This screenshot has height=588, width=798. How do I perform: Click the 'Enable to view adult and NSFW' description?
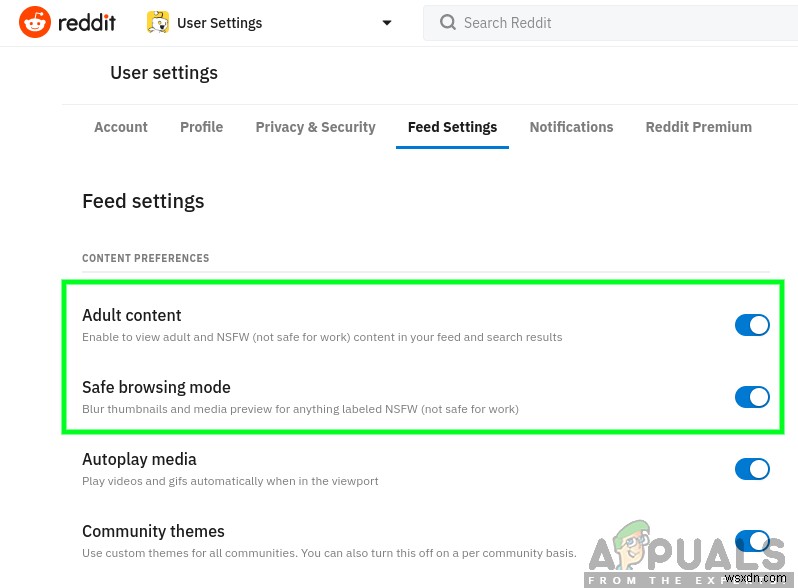(x=322, y=337)
